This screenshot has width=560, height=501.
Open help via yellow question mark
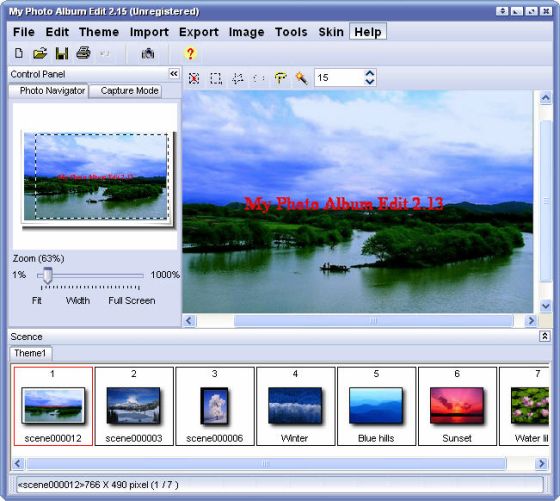pos(190,54)
